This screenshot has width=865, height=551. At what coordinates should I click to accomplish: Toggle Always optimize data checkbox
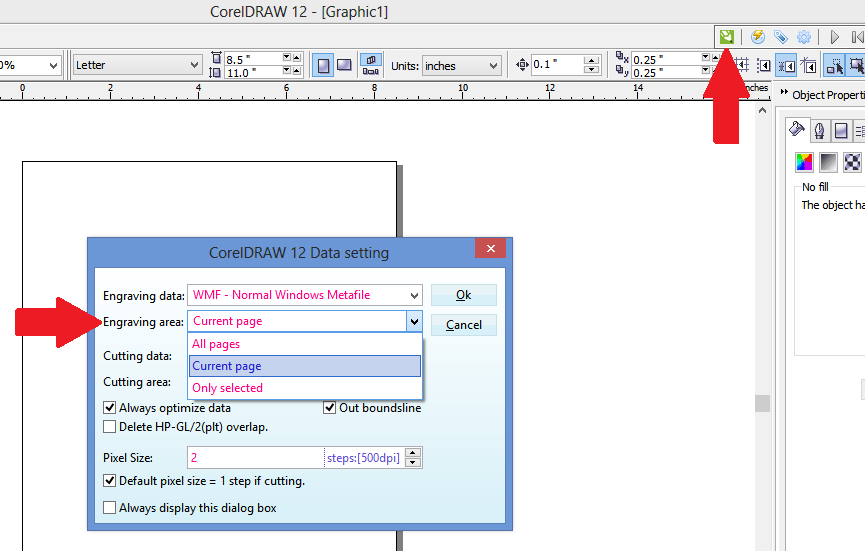pos(110,408)
